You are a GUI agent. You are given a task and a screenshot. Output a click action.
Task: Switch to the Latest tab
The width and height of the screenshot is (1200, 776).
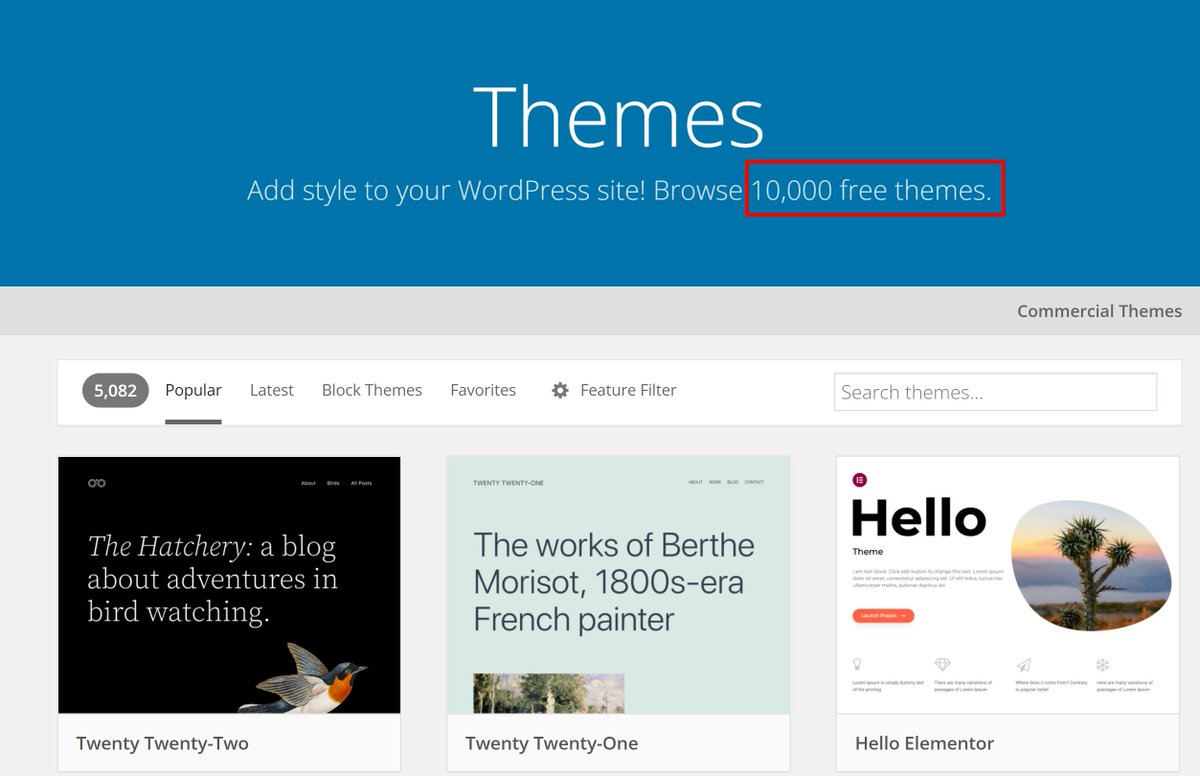(x=272, y=390)
